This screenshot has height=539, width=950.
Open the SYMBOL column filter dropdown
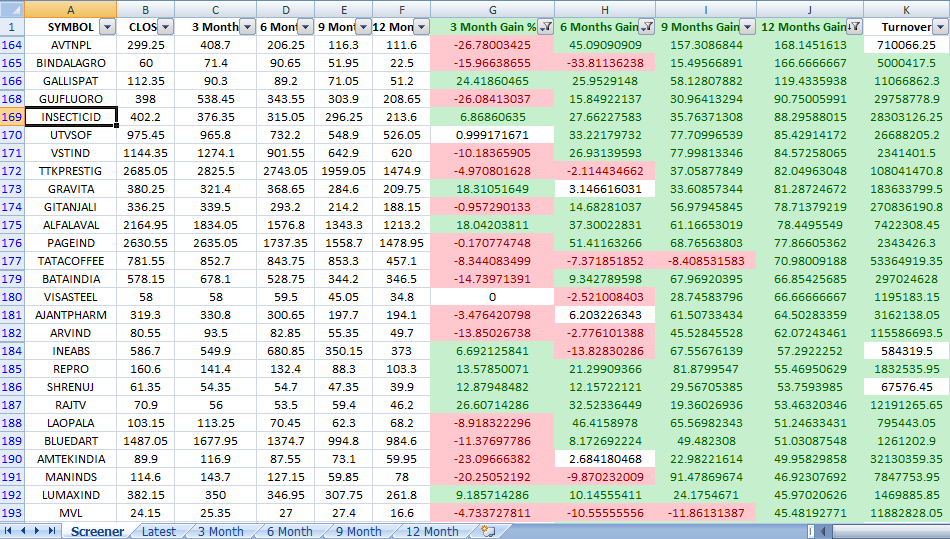click(107, 27)
